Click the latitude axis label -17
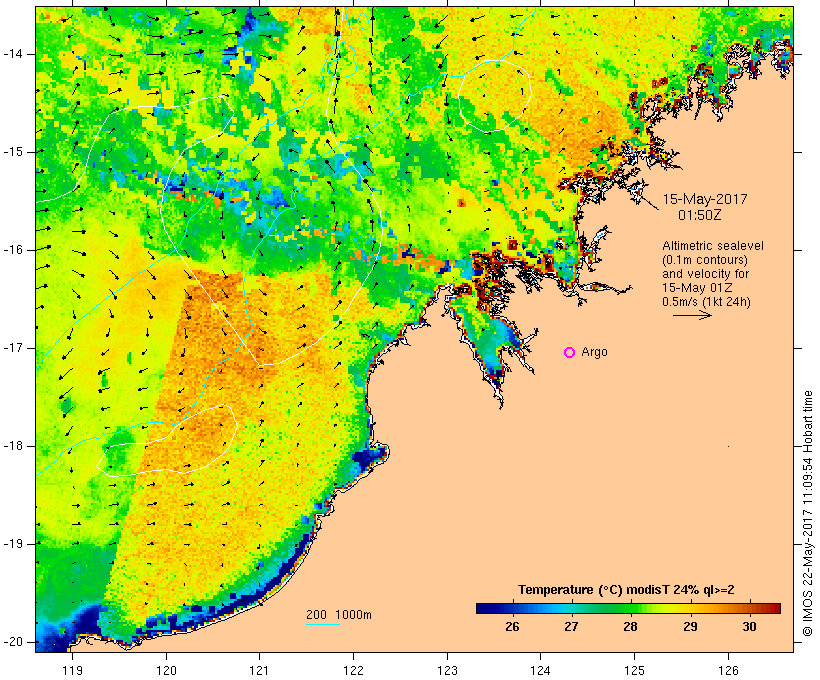This screenshot has height=680, width=820. [x=13, y=348]
